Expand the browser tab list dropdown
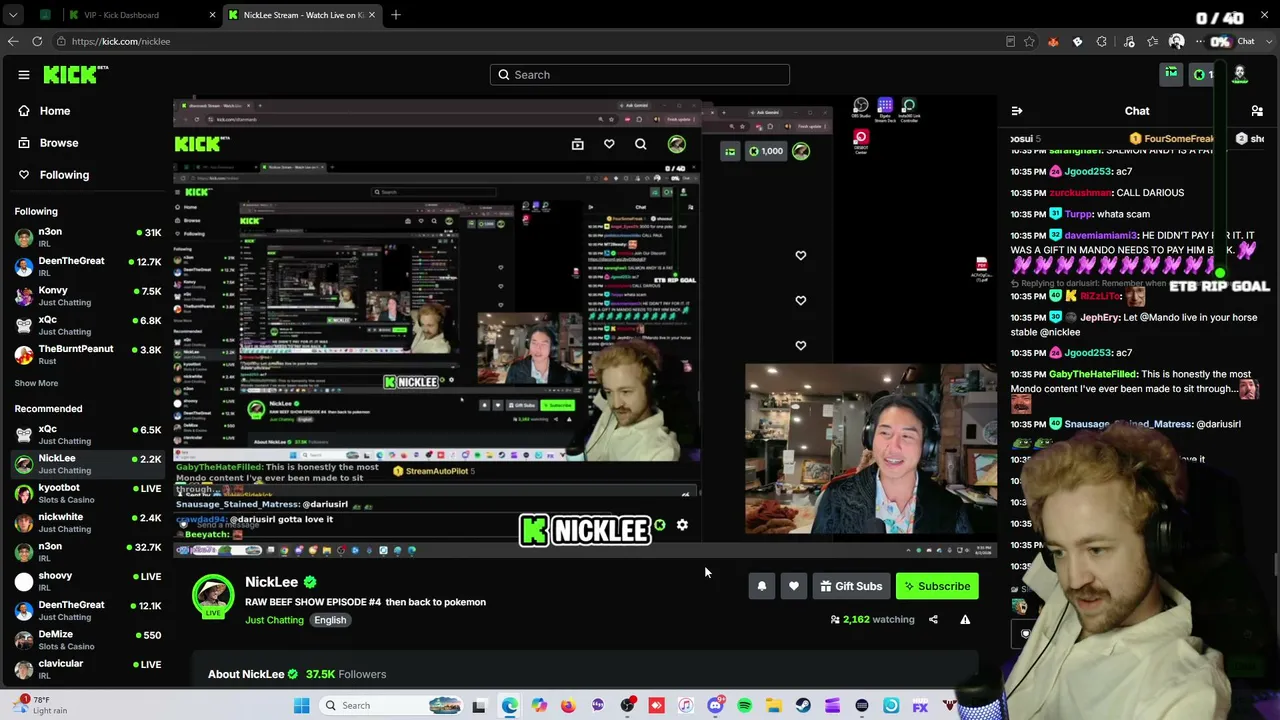The image size is (1280, 720). pos(13,15)
